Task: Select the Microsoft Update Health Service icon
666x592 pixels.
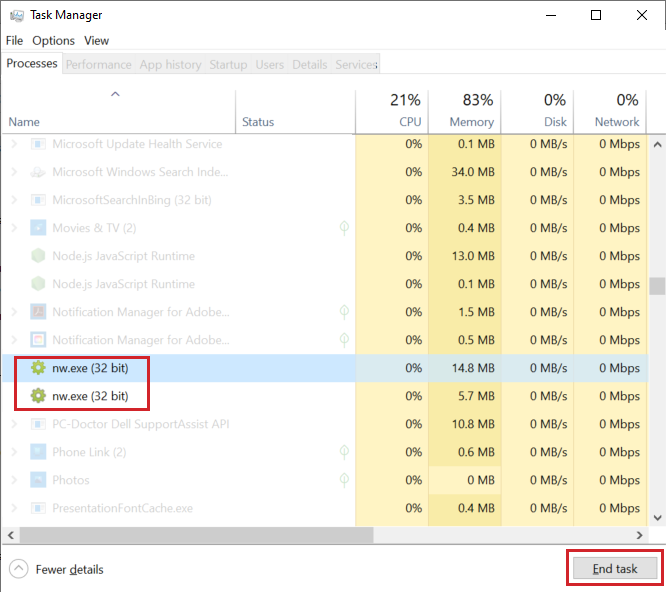Action: click(x=38, y=144)
